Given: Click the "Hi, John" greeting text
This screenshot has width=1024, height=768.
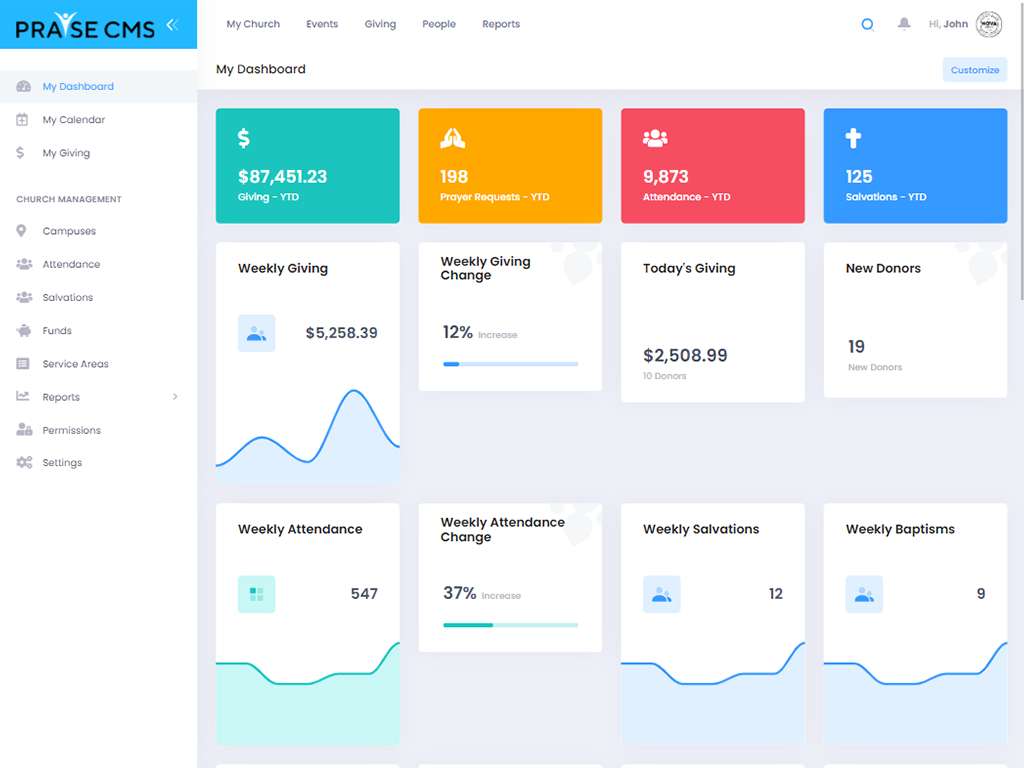Looking at the screenshot, I should (948, 24).
